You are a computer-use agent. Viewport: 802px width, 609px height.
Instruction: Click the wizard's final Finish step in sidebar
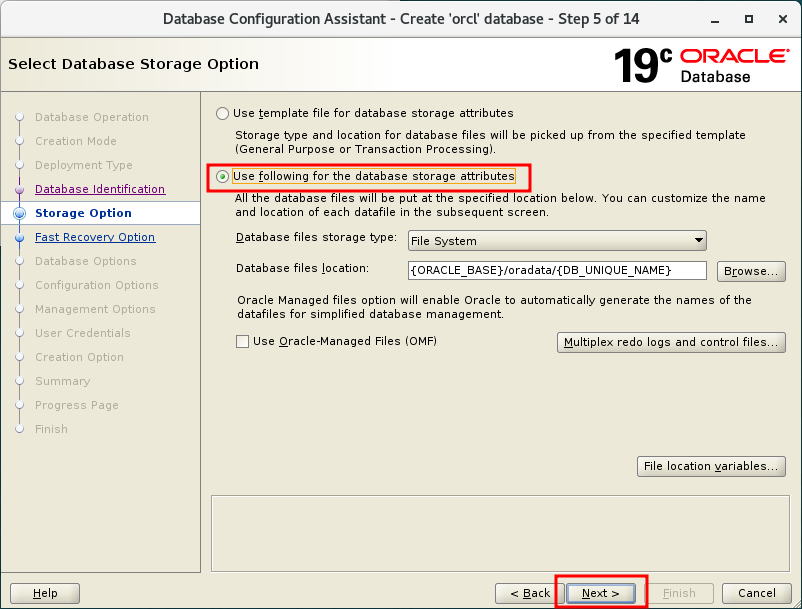(x=51, y=430)
